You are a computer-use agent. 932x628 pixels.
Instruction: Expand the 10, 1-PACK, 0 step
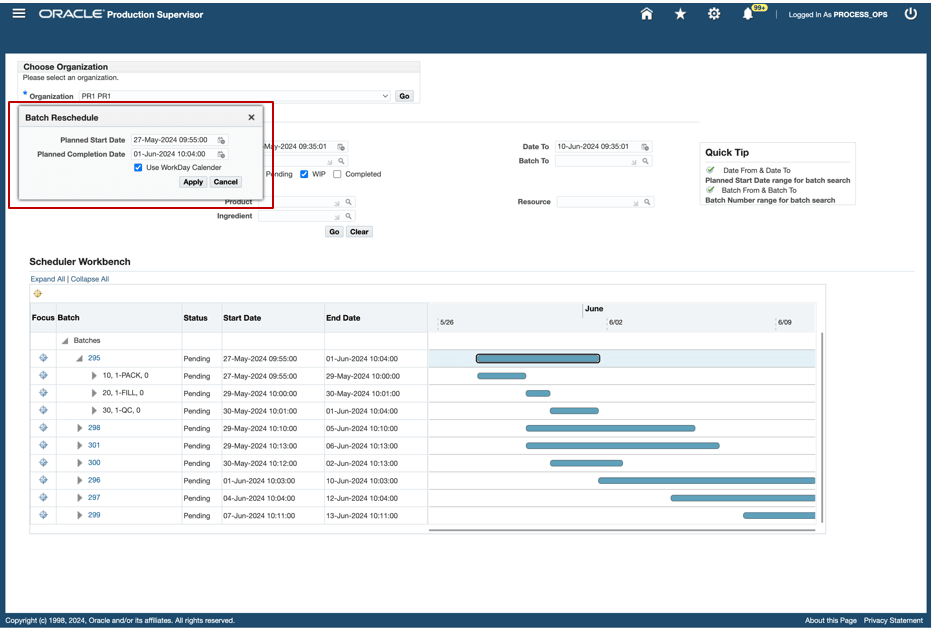[x=94, y=375]
